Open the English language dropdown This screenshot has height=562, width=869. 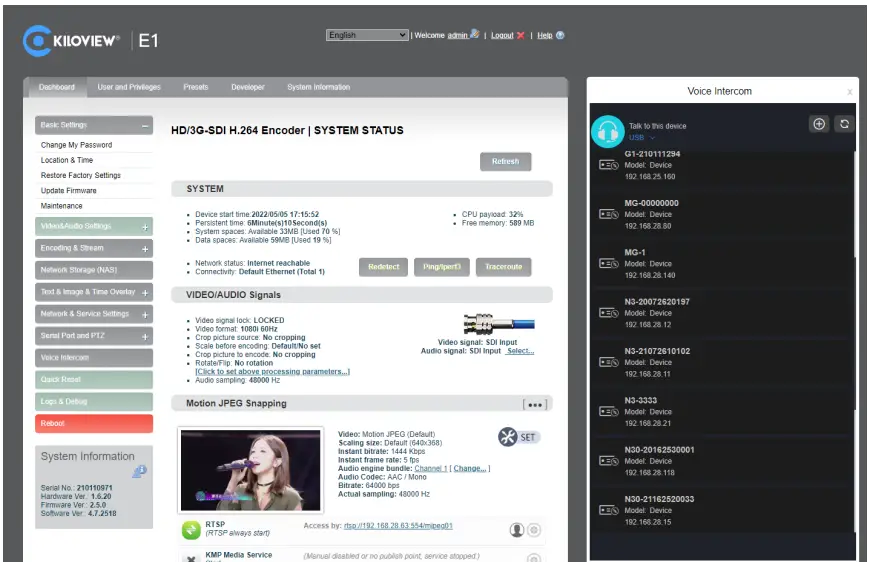[x=367, y=35]
